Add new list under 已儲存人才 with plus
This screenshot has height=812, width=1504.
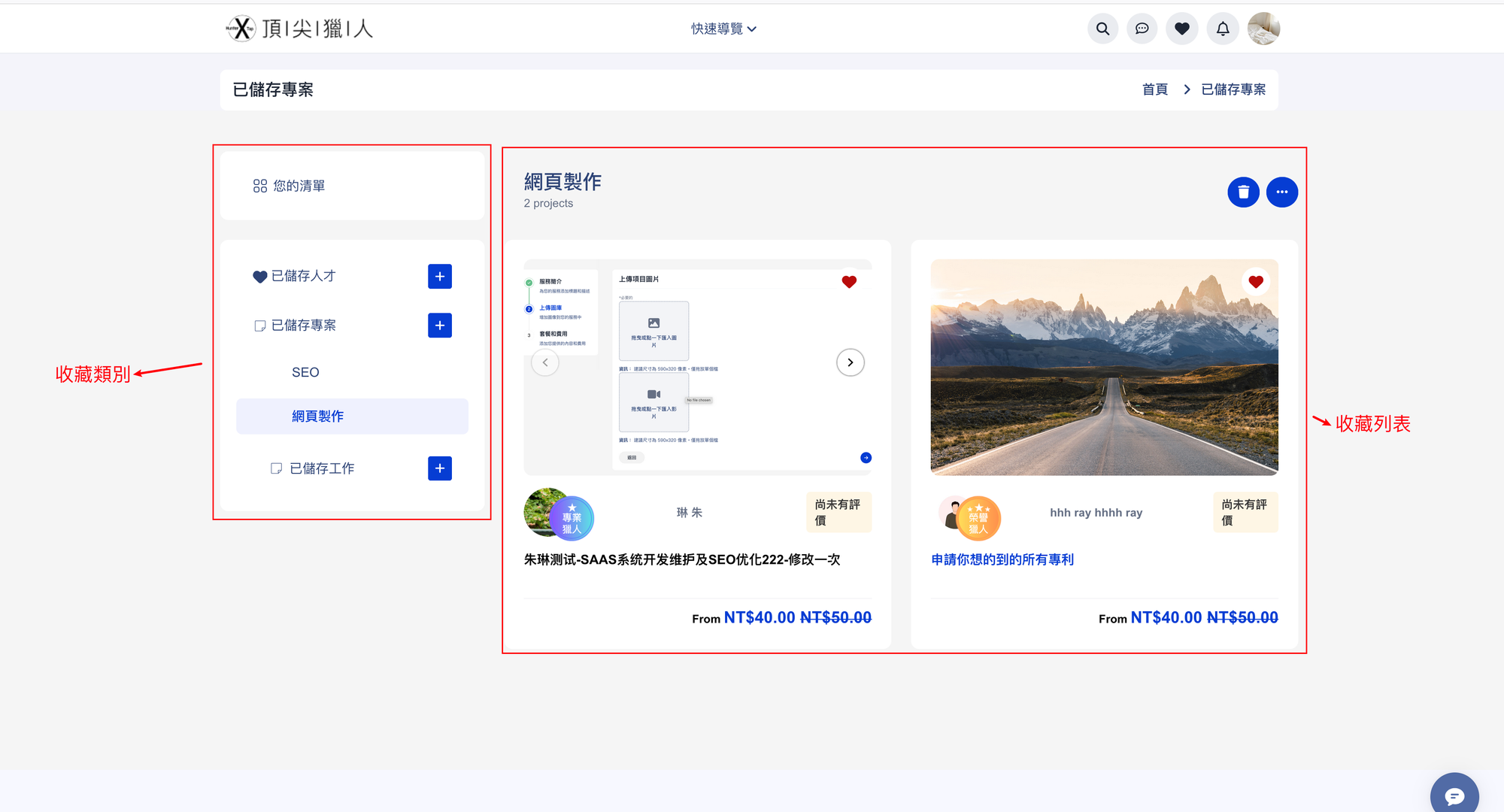coord(439,277)
